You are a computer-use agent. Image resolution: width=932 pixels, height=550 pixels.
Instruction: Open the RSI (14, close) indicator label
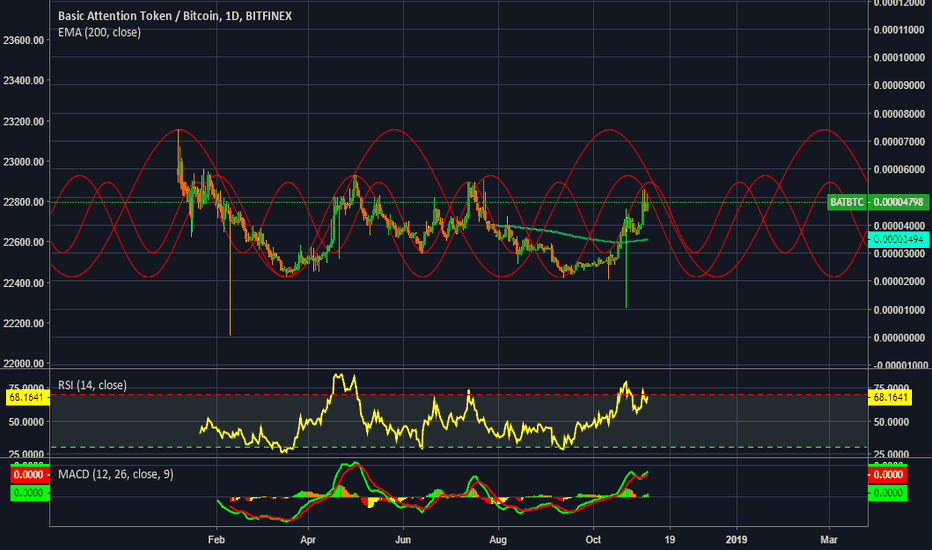92,385
